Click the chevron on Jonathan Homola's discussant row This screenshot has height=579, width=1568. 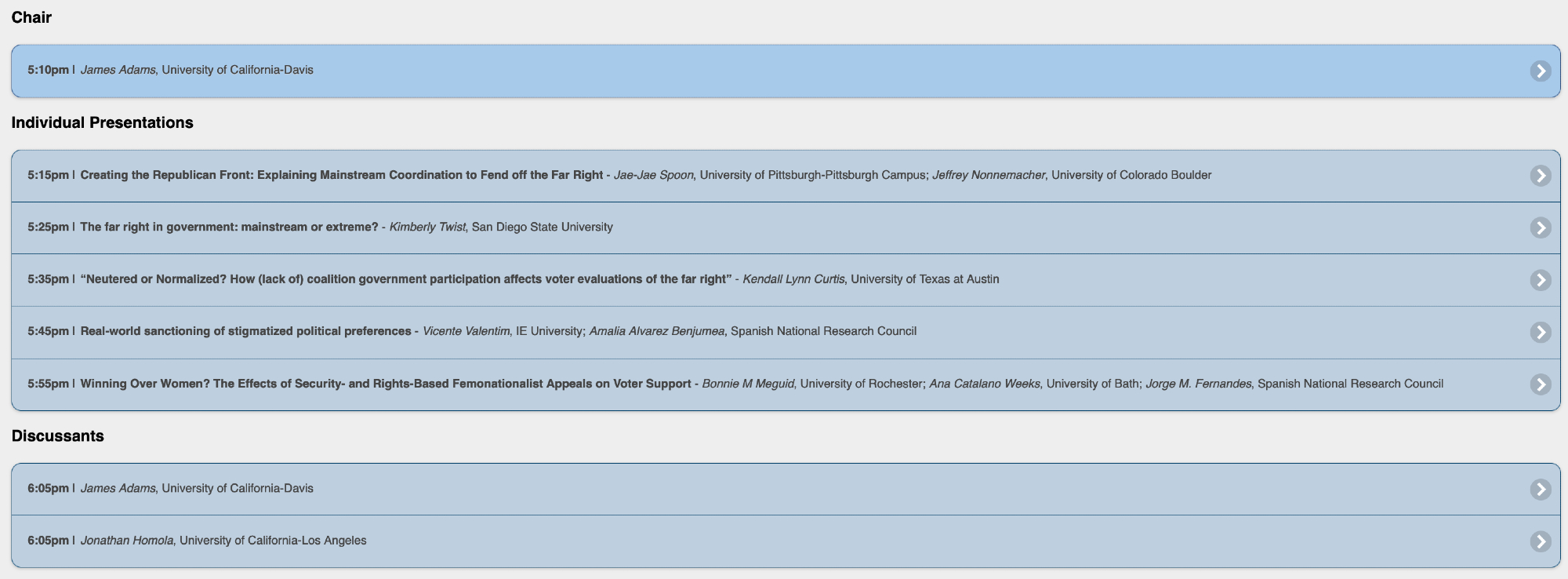1540,541
